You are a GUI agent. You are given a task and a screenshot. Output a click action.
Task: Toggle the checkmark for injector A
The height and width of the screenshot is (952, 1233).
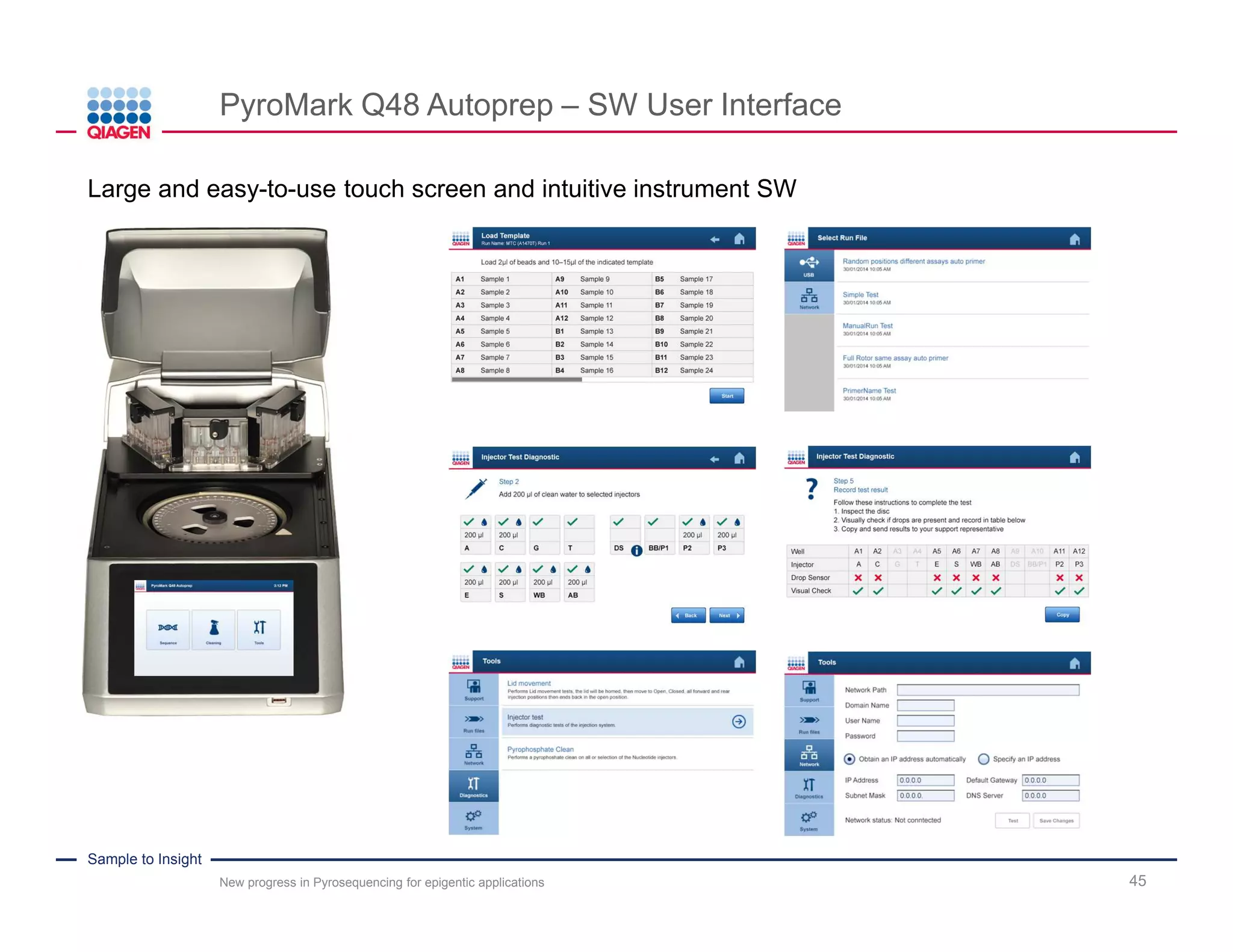click(x=468, y=522)
